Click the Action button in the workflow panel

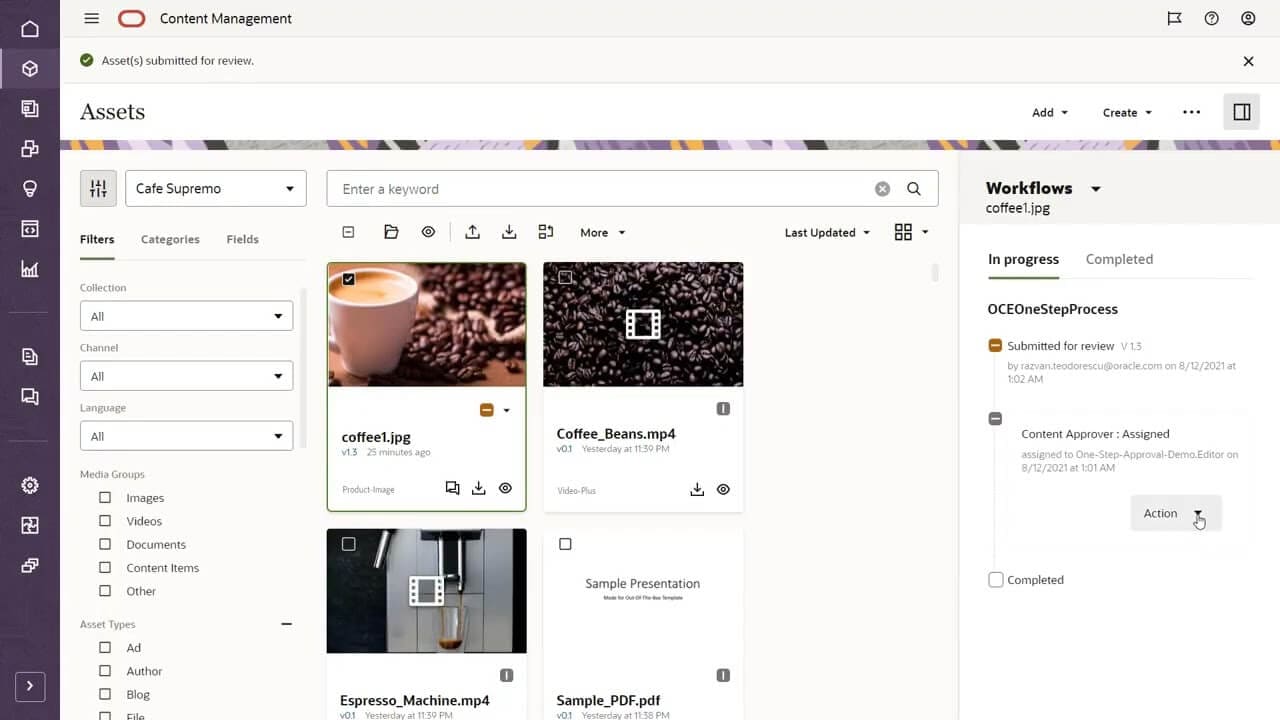click(x=1176, y=513)
